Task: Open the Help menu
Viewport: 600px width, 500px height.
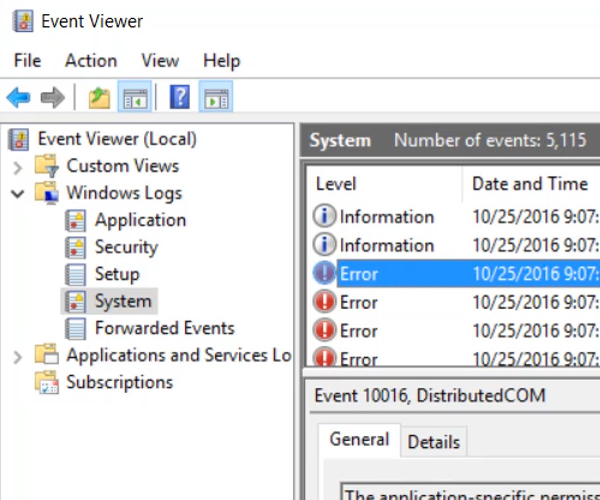Action: 222,61
